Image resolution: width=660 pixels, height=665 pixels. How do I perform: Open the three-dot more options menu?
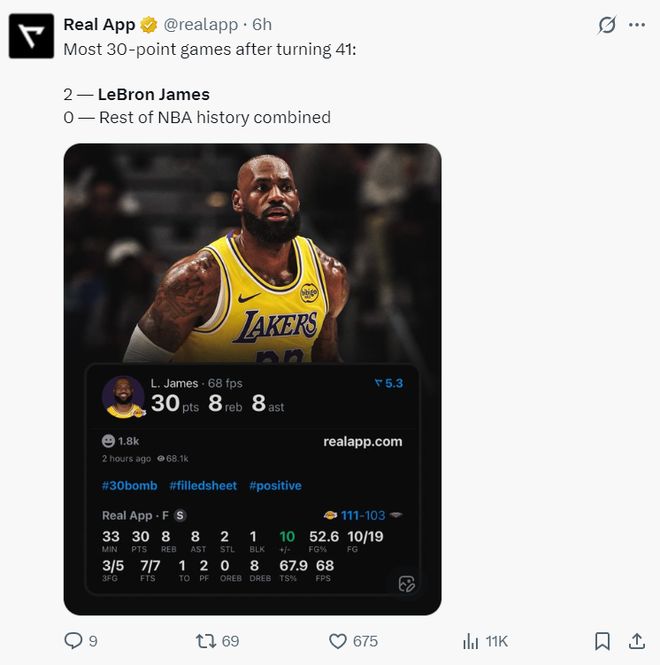[637, 25]
